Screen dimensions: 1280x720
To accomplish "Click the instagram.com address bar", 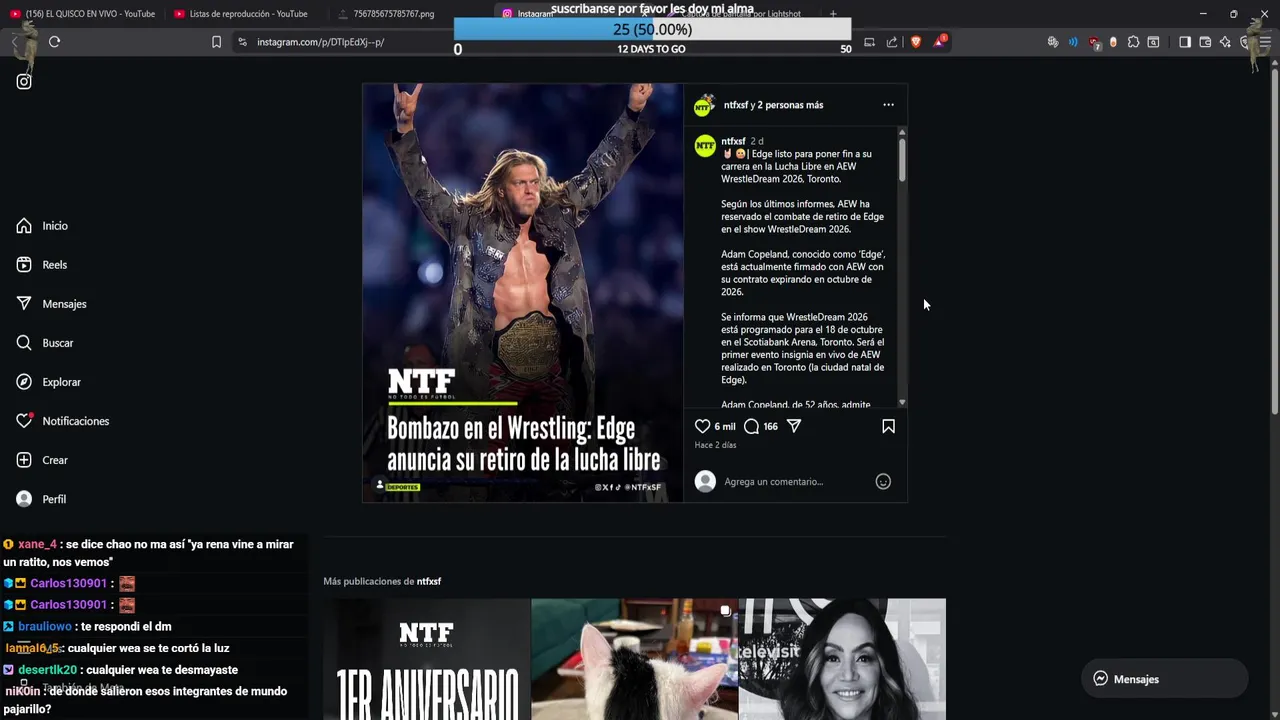I will [320, 42].
